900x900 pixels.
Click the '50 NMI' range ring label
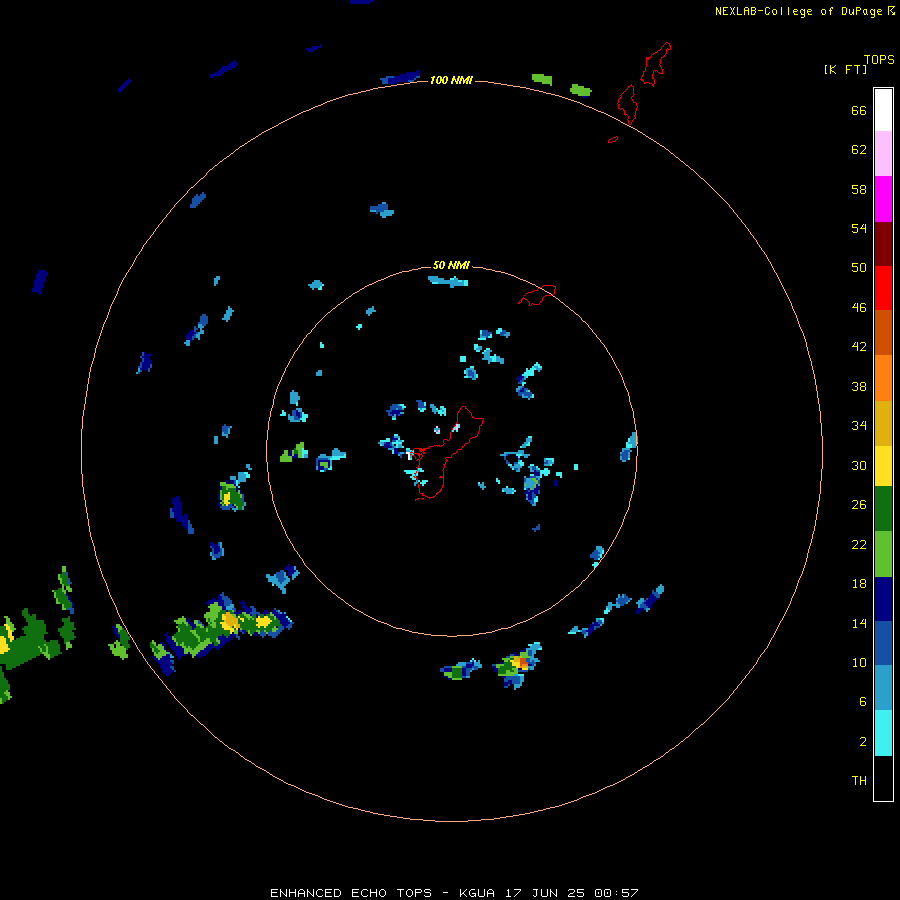click(x=451, y=265)
